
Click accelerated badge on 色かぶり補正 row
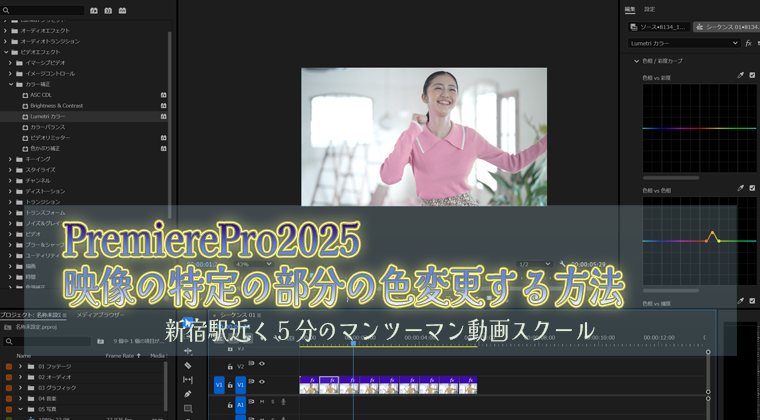(x=164, y=148)
